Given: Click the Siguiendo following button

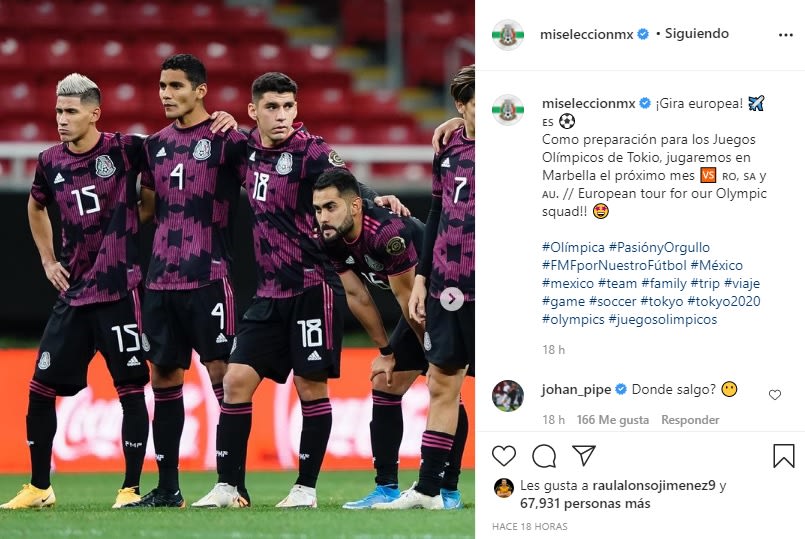Looking at the screenshot, I should pyautogui.click(x=697, y=33).
